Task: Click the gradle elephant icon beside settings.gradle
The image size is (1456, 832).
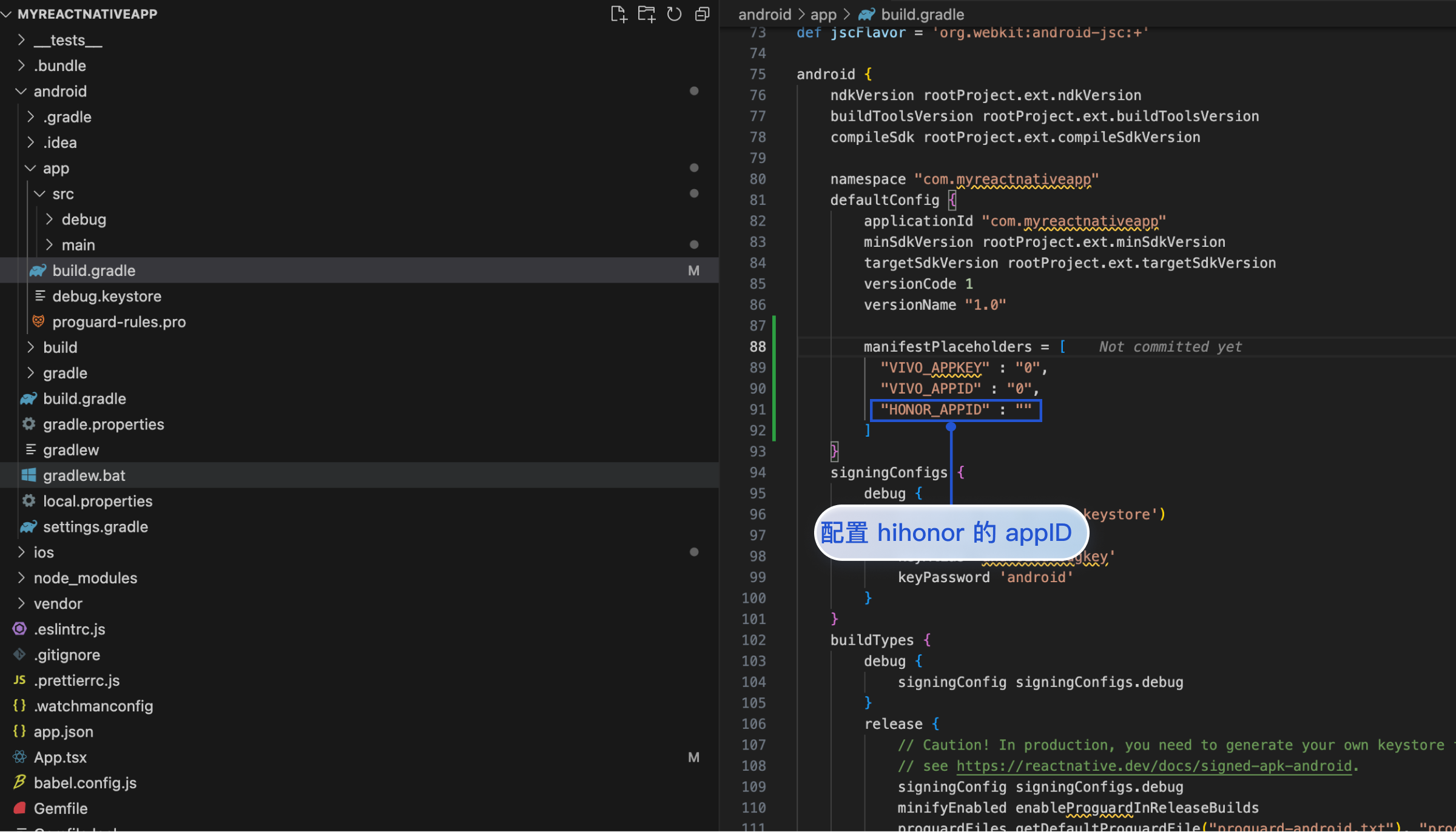Action: [x=29, y=526]
